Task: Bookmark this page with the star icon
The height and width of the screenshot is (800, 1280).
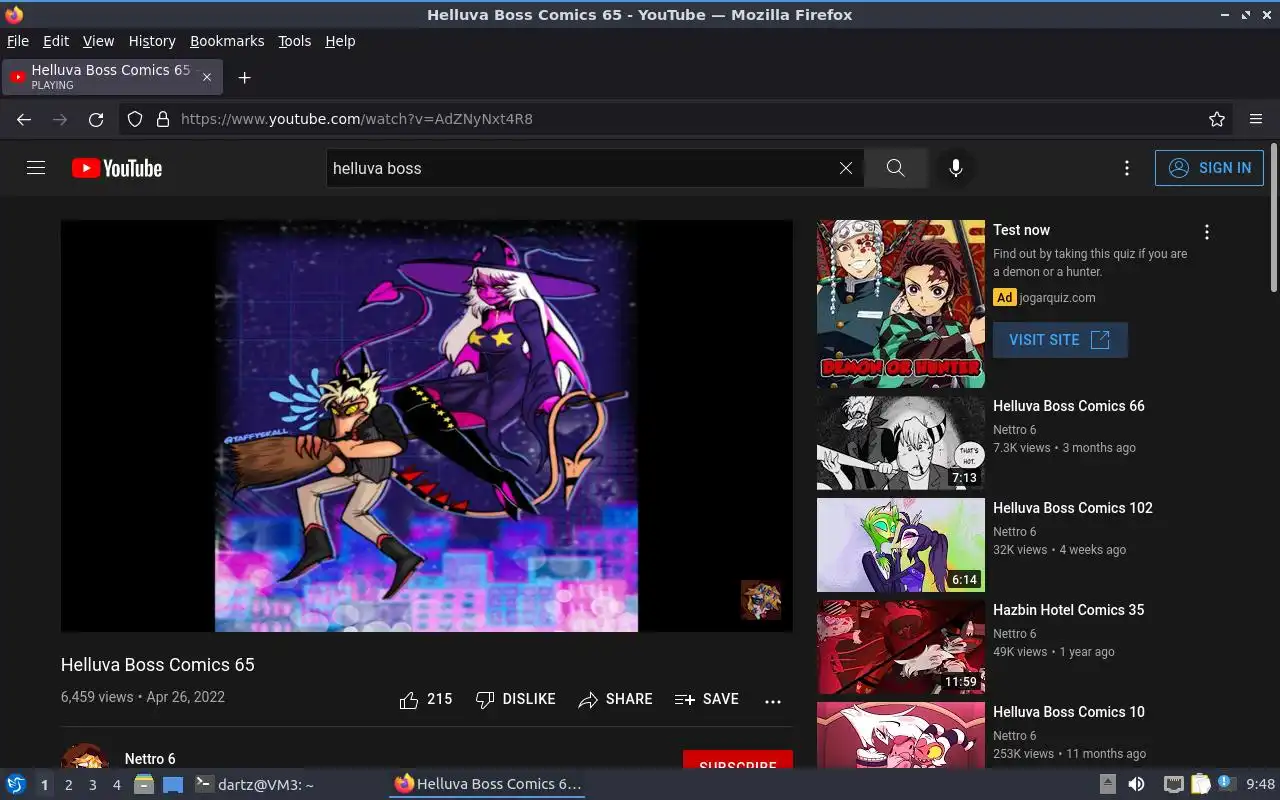Action: coord(1217,119)
